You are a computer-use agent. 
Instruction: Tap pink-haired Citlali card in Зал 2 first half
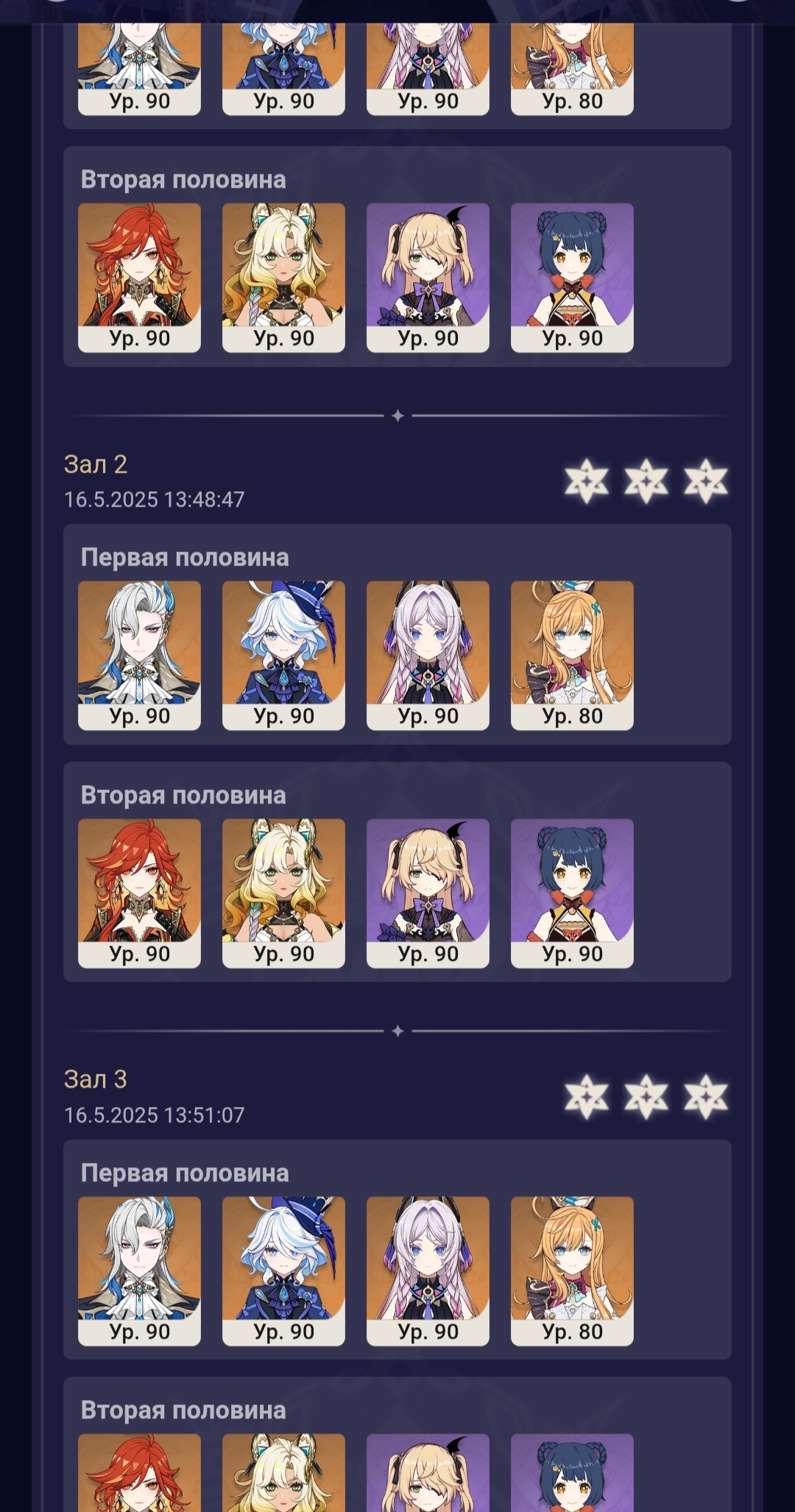click(x=428, y=655)
